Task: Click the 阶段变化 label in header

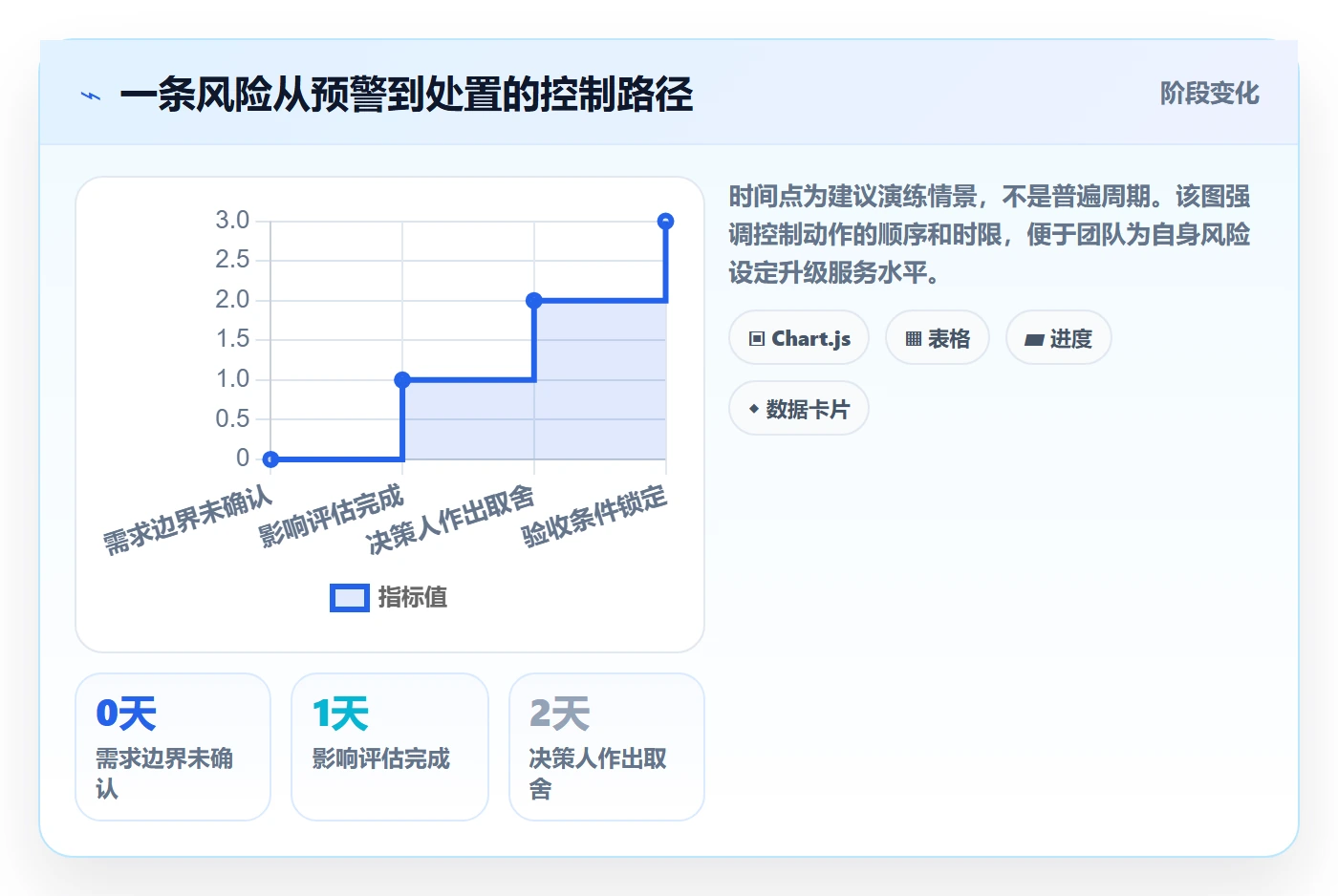Action: [1209, 94]
